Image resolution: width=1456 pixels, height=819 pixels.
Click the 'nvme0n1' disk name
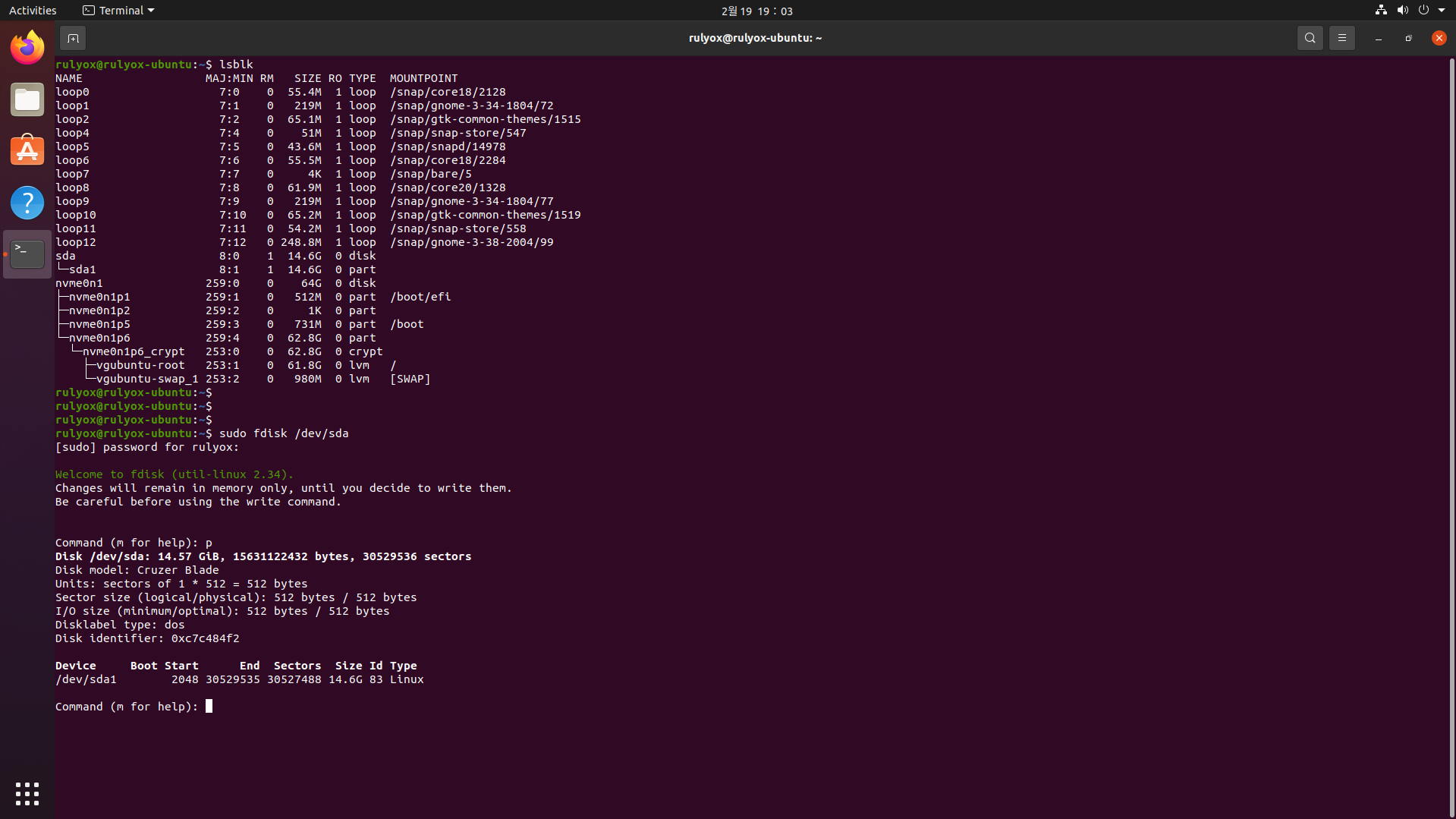point(79,283)
